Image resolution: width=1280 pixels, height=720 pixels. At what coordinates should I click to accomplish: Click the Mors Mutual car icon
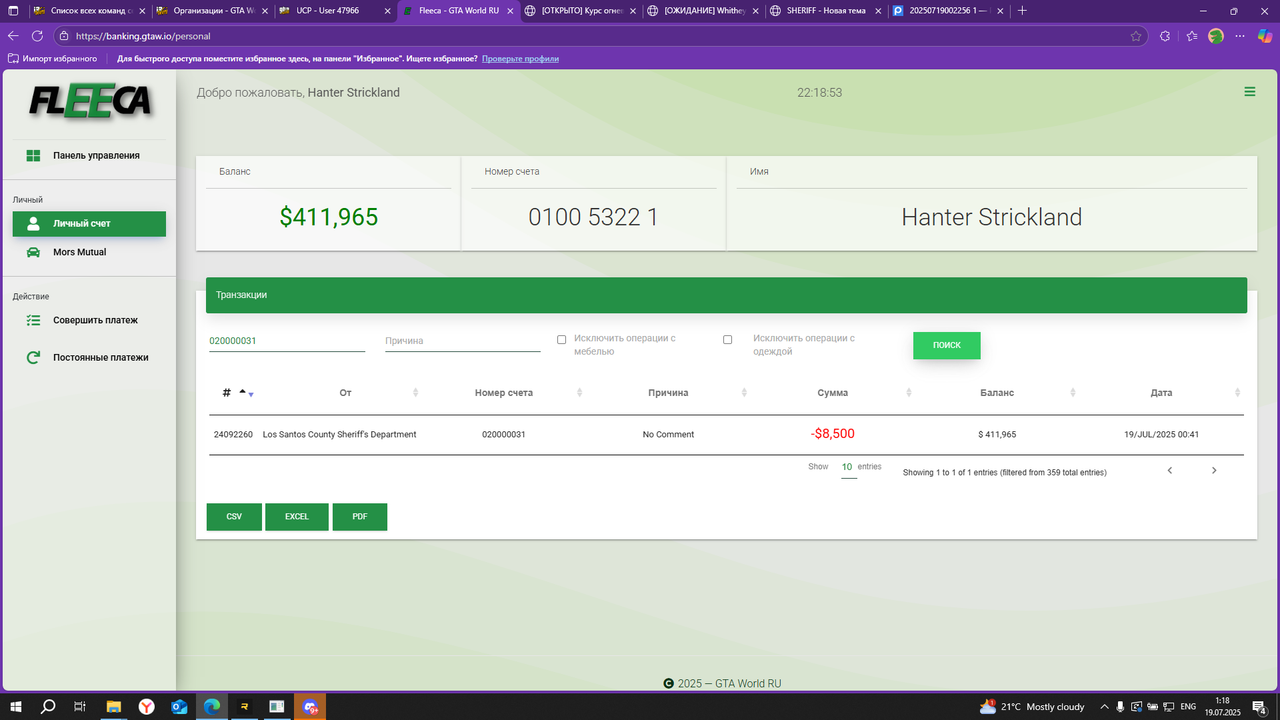(x=33, y=252)
